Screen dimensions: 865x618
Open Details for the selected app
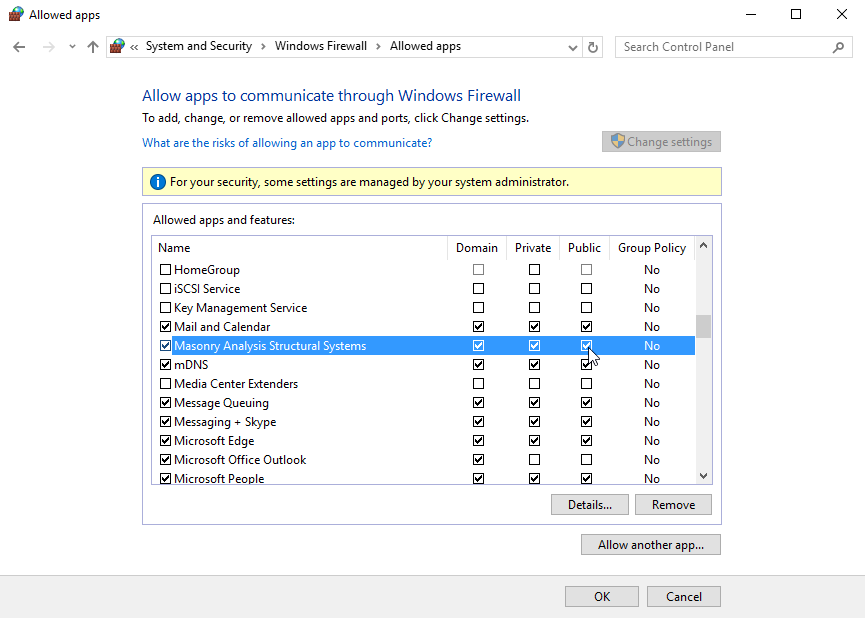pyautogui.click(x=590, y=505)
